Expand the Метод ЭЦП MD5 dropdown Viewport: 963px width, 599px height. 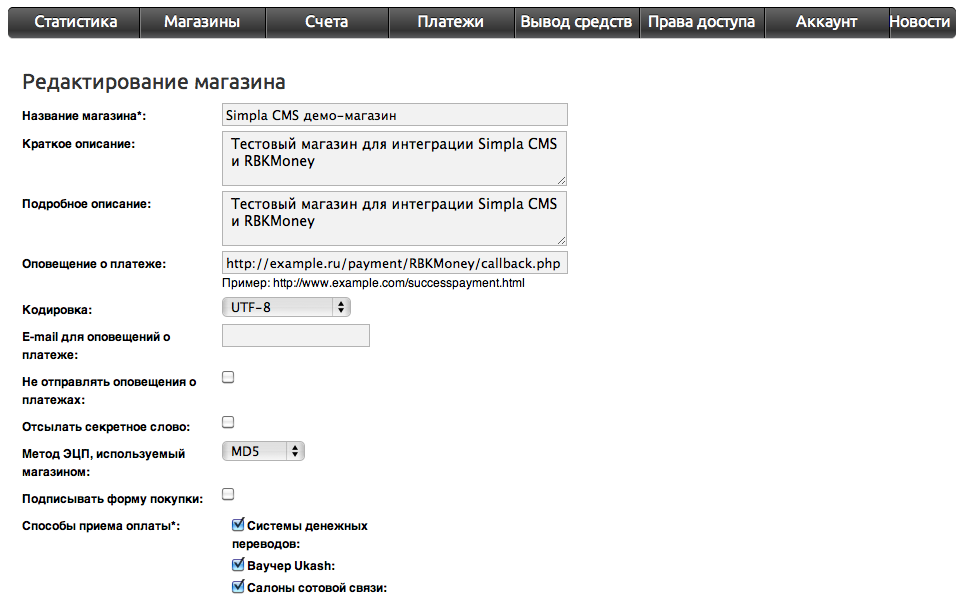[x=263, y=451]
